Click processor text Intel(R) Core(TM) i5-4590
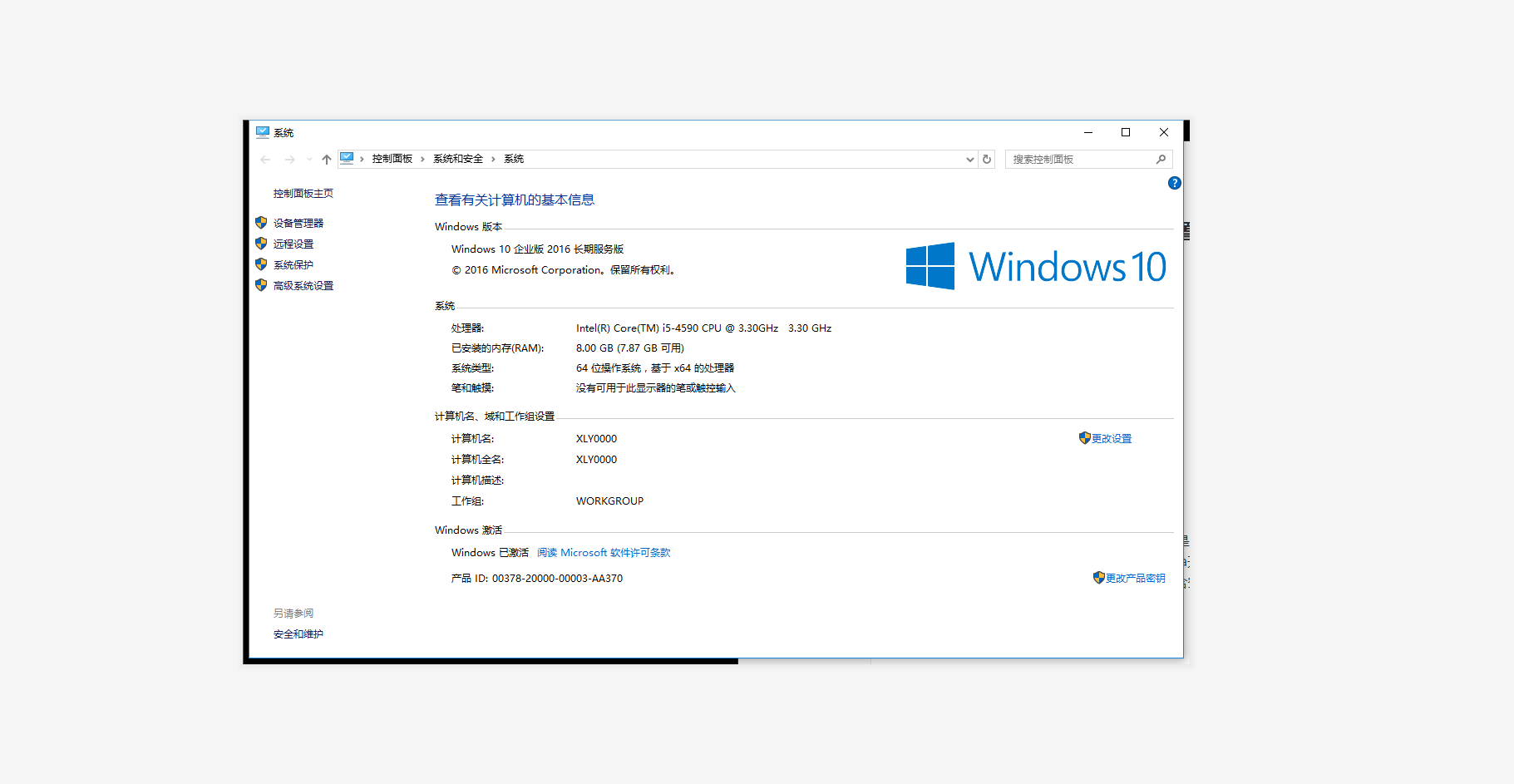This screenshot has width=1514, height=784. (x=703, y=328)
